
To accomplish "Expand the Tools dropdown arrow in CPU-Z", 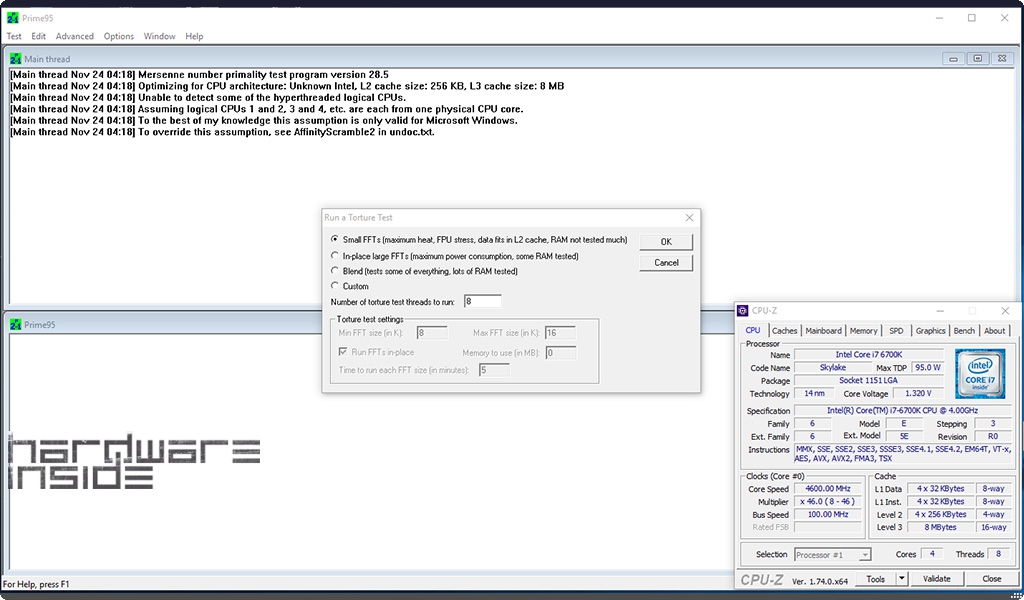I will click(902, 578).
